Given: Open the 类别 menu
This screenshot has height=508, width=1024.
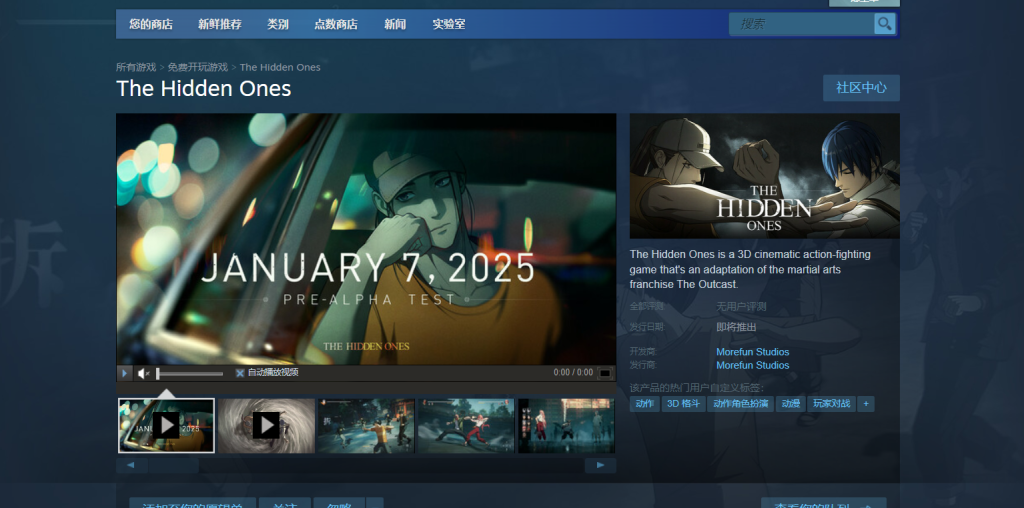Looking at the screenshot, I should (278, 24).
